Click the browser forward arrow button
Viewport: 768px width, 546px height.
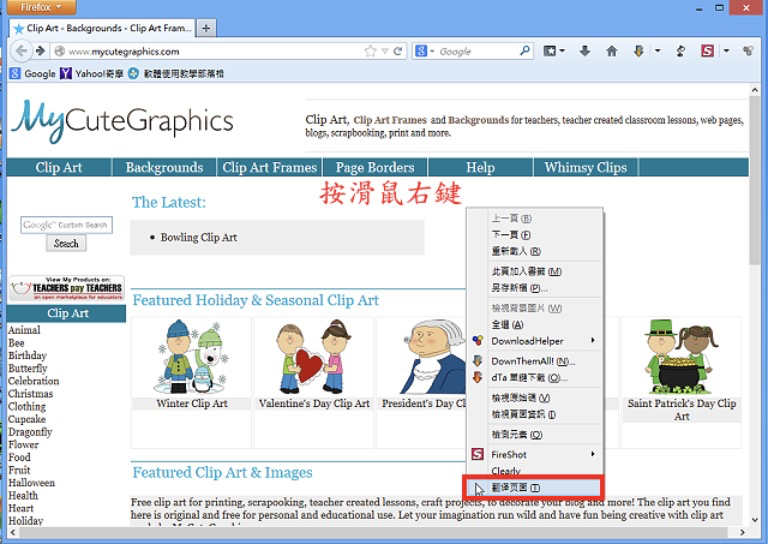pos(41,51)
